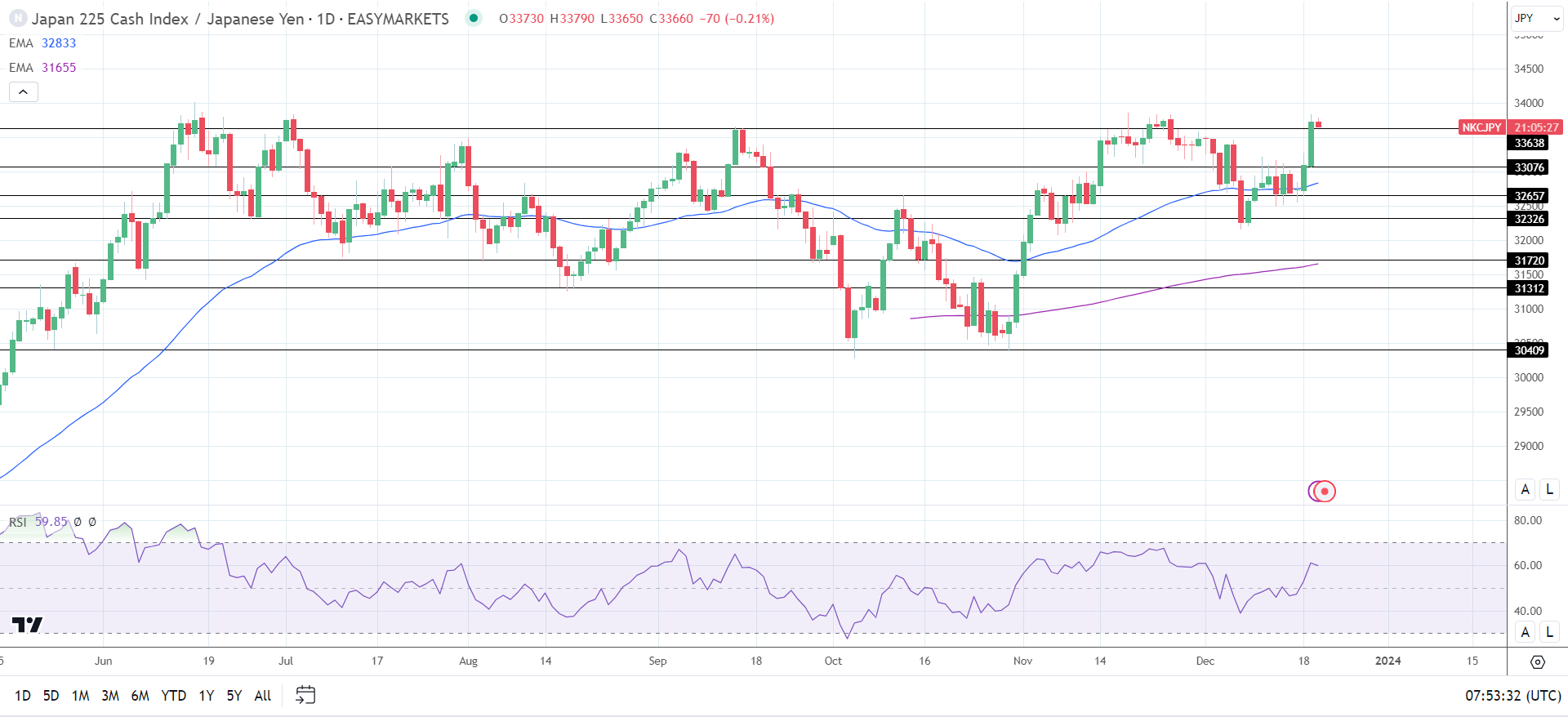Select the 5Y time range
The image size is (1568, 717).
[x=234, y=696]
